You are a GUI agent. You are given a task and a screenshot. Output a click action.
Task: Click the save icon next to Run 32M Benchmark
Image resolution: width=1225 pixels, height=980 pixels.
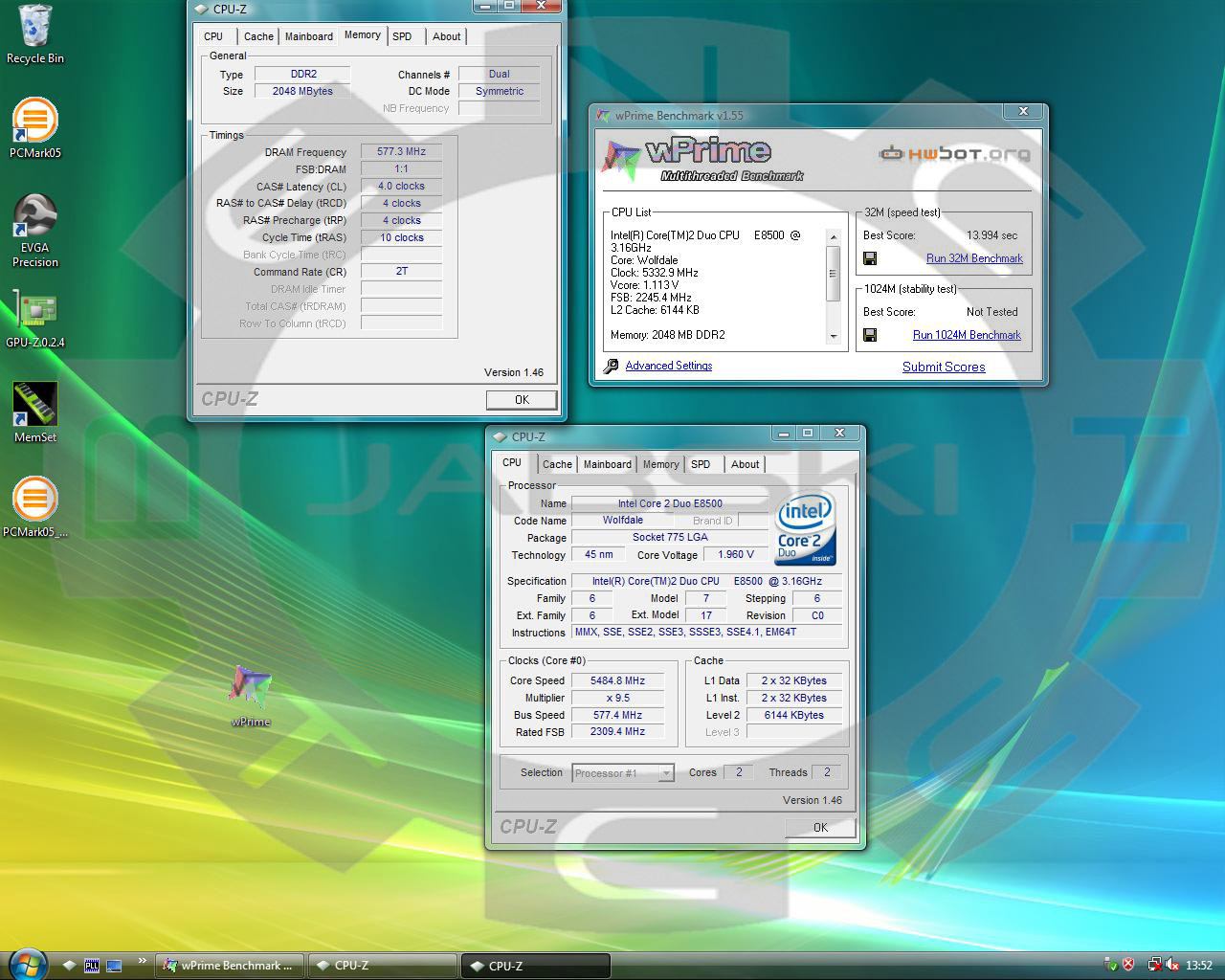tap(870, 258)
